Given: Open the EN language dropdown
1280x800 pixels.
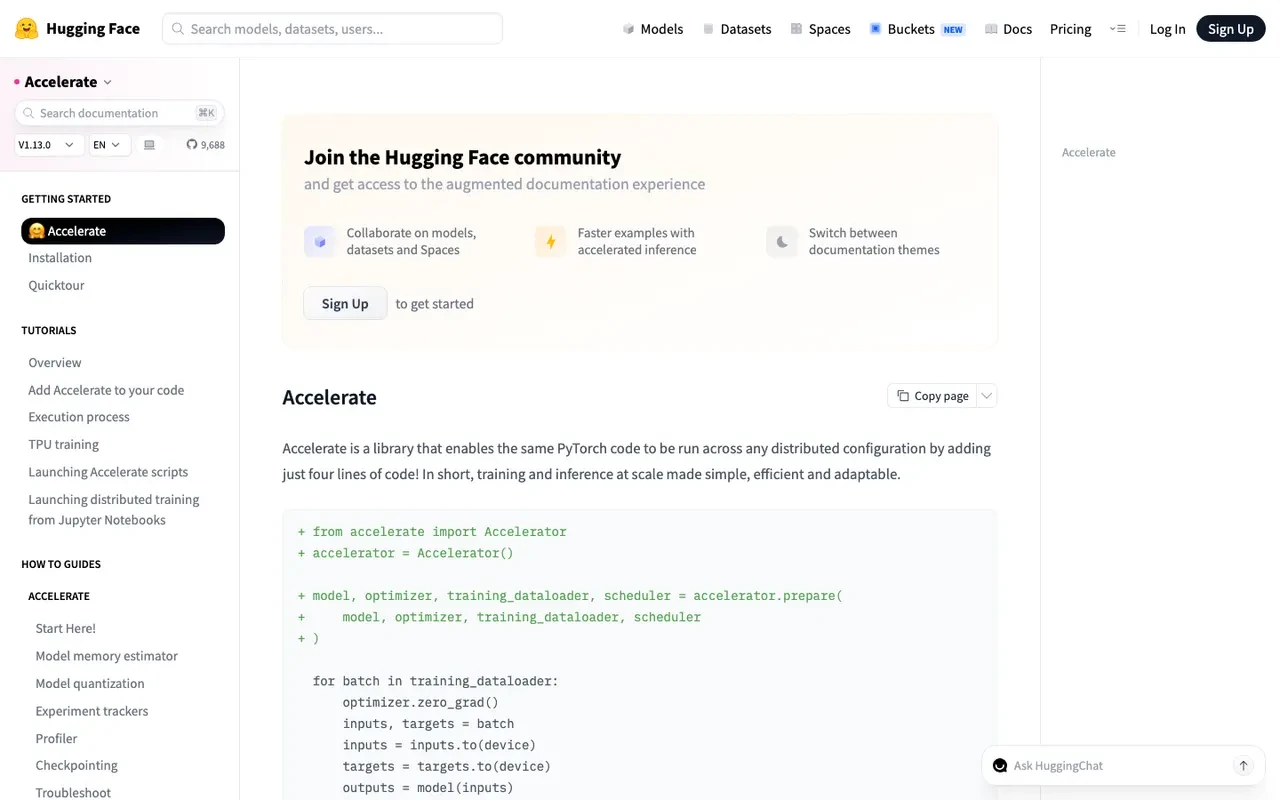Looking at the screenshot, I should 109,145.
